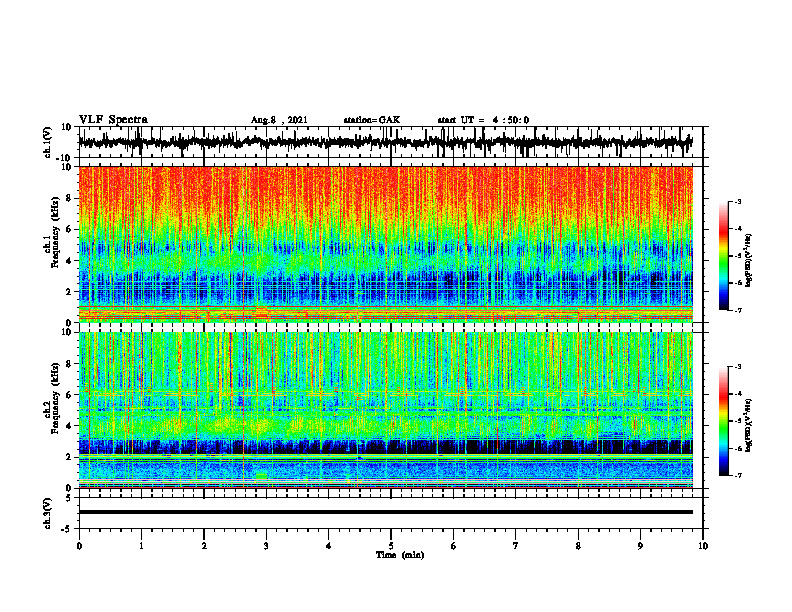The height and width of the screenshot is (612, 792).
Task: Click the 0 tick on time axis
Action: (x=79, y=546)
